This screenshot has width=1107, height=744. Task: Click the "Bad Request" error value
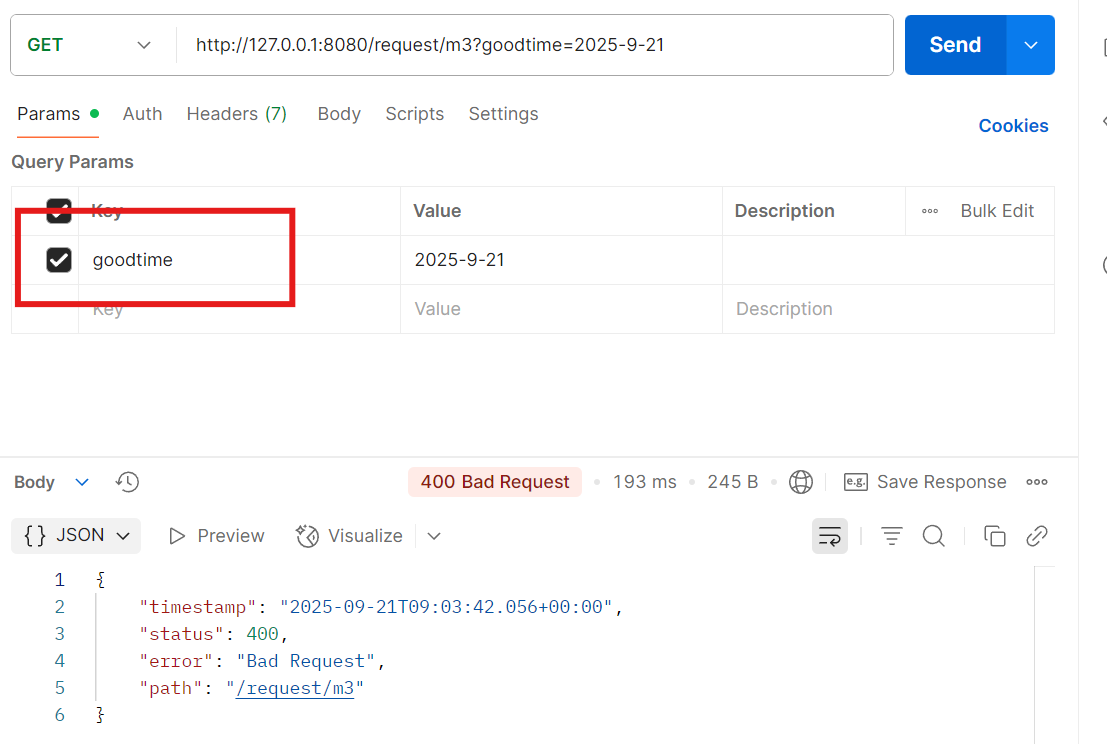pyautogui.click(x=306, y=661)
